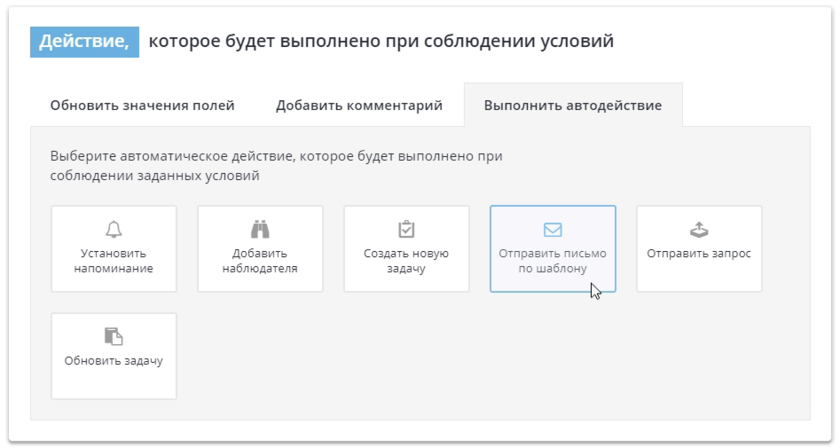Open the Обновить значения полей tab
This screenshot has height=448, width=840.
(x=142, y=105)
